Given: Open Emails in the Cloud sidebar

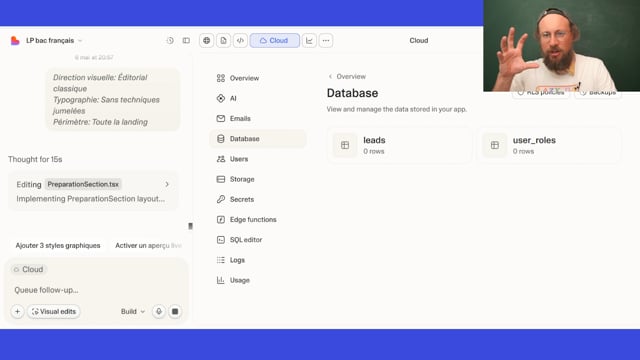Looking at the screenshot, I should tap(258, 118).
